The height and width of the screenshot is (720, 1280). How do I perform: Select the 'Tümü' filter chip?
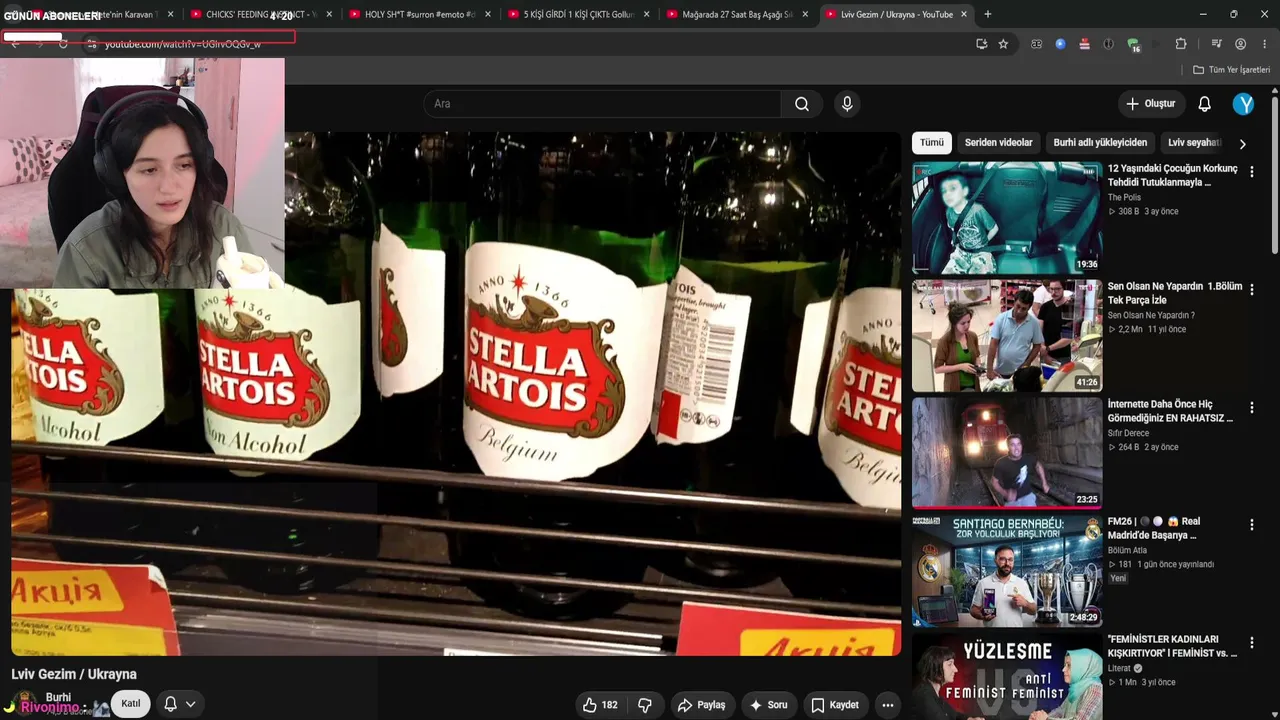point(931,143)
